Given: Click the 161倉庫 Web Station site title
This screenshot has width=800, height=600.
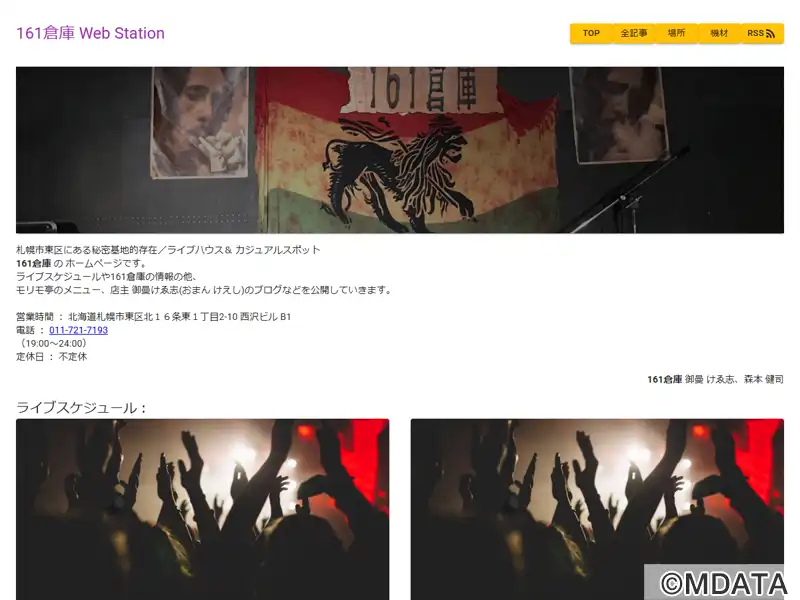Looking at the screenshot, I should (x=90, y=33).
